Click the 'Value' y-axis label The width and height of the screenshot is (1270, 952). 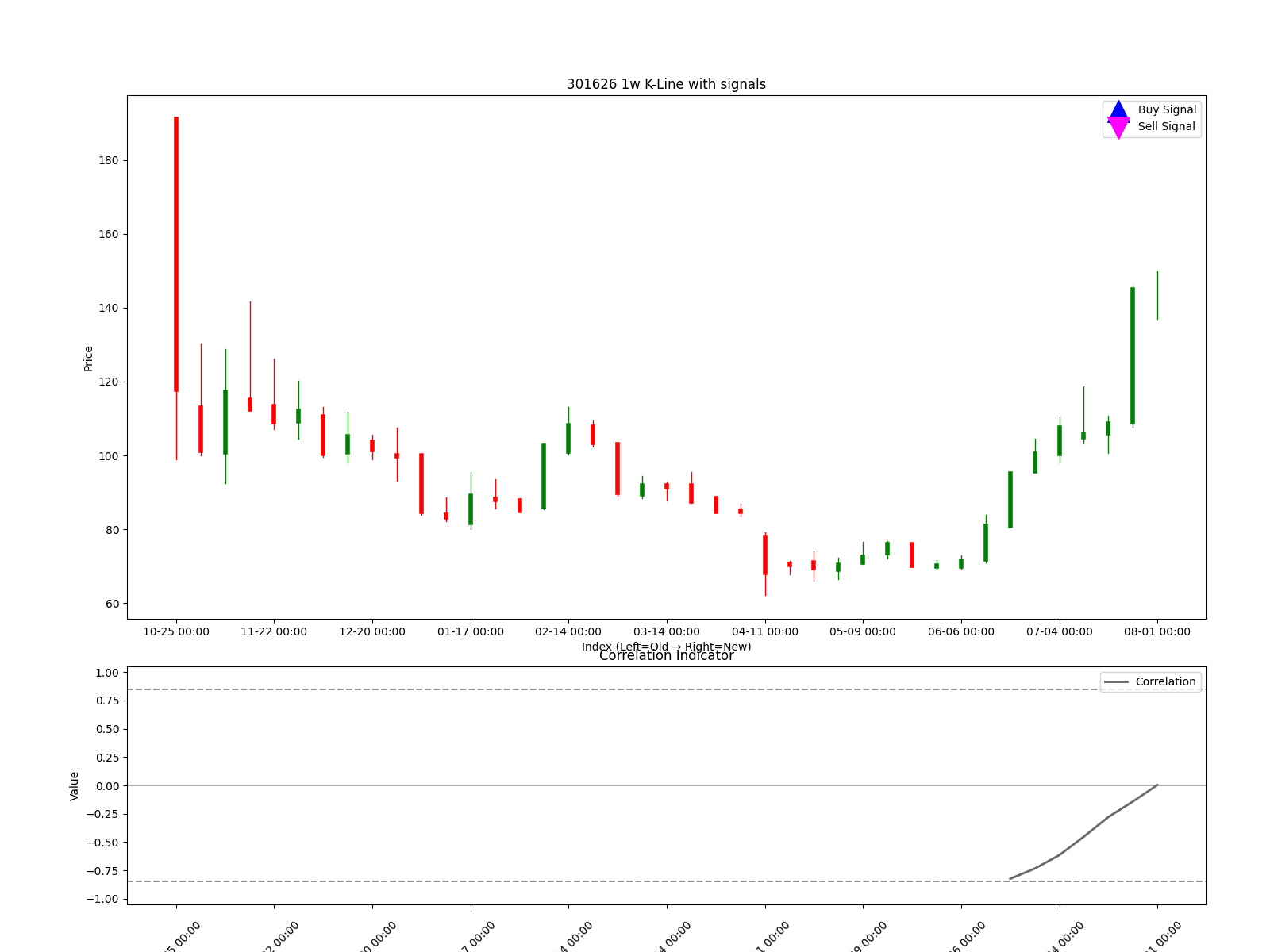point(74,786)
